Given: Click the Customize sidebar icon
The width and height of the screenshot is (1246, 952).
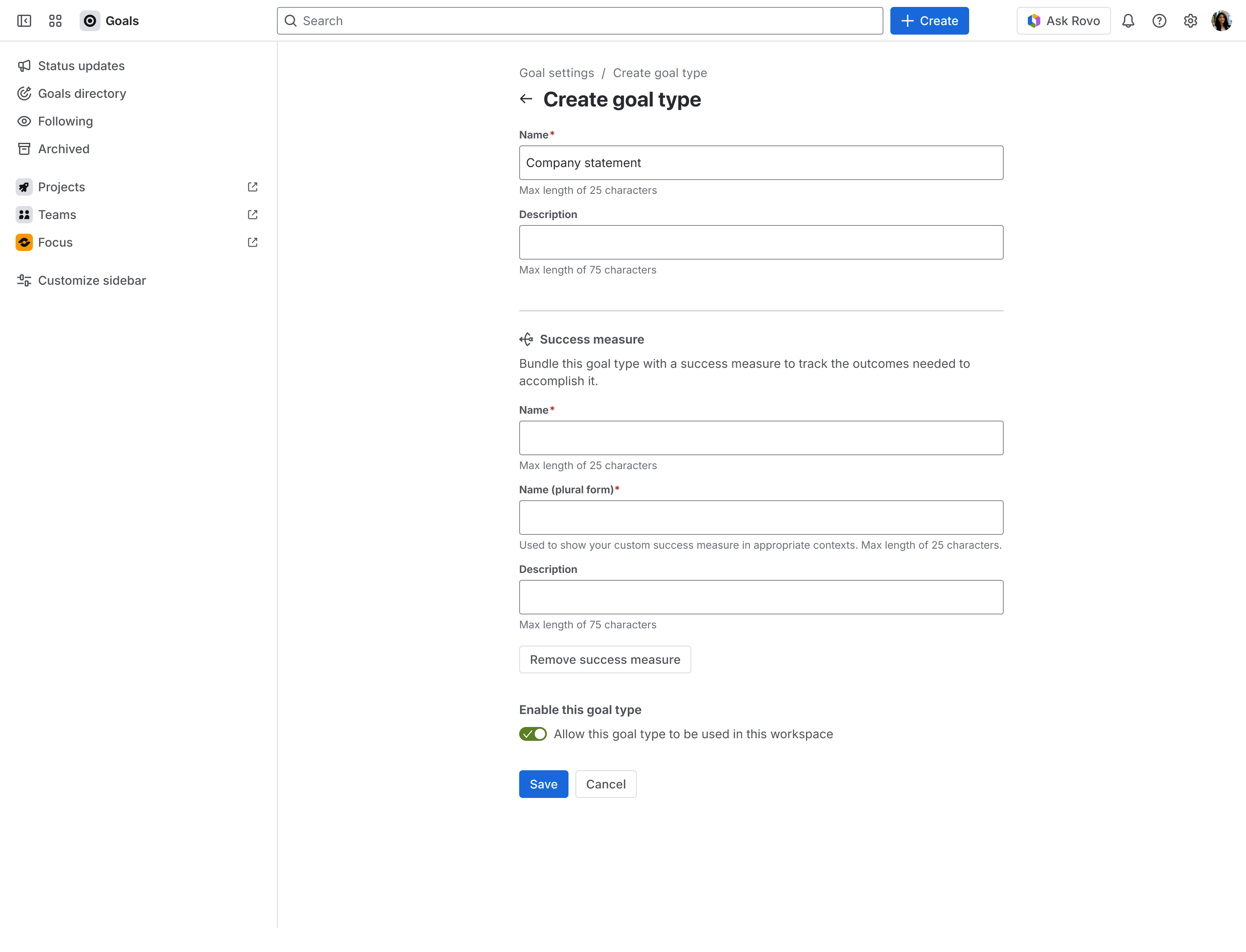Looking at the screenshot, I should coord(23,280).
